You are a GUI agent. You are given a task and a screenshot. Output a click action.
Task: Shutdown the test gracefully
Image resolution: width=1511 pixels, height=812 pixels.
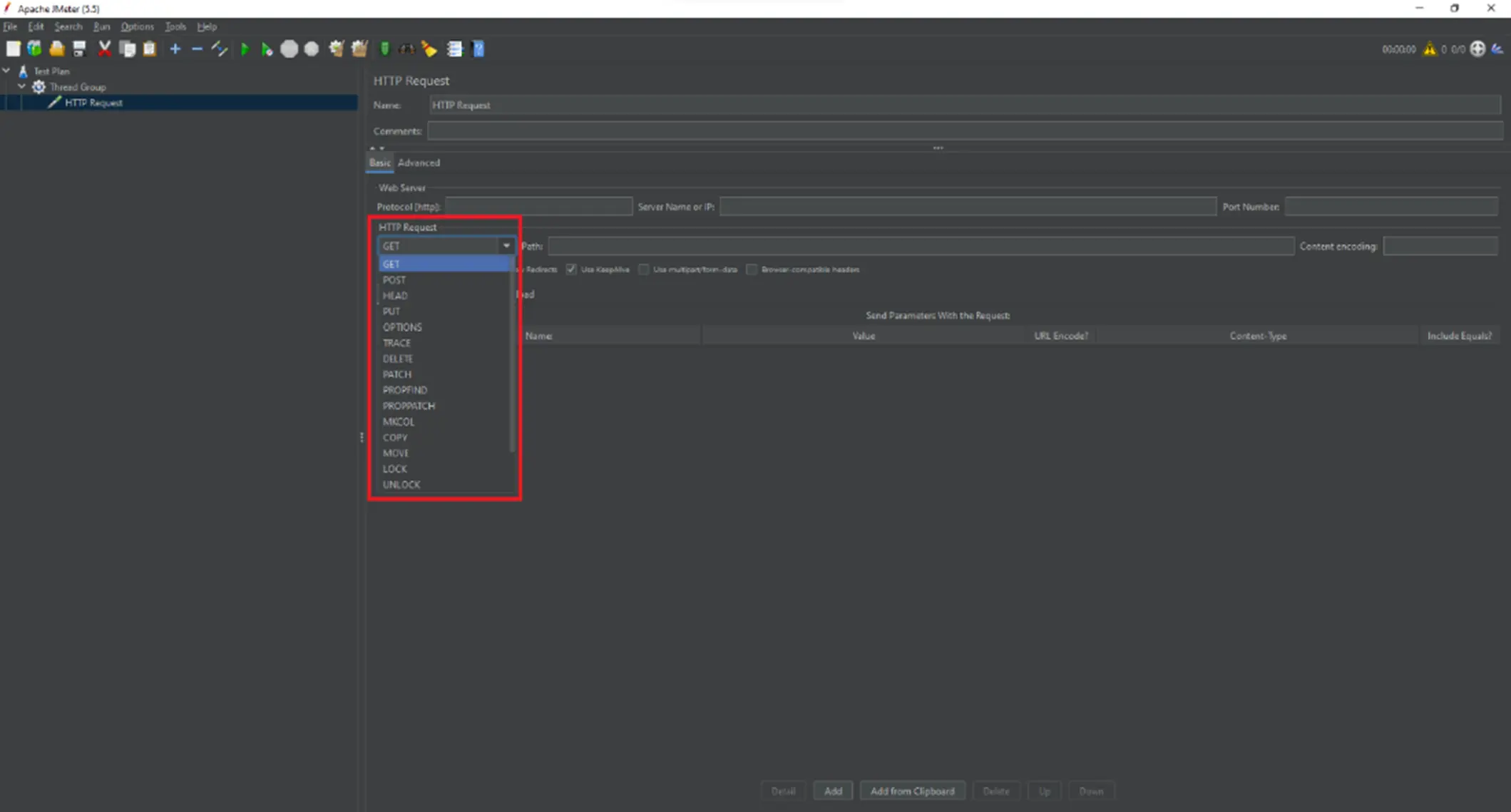pos(312,48)
